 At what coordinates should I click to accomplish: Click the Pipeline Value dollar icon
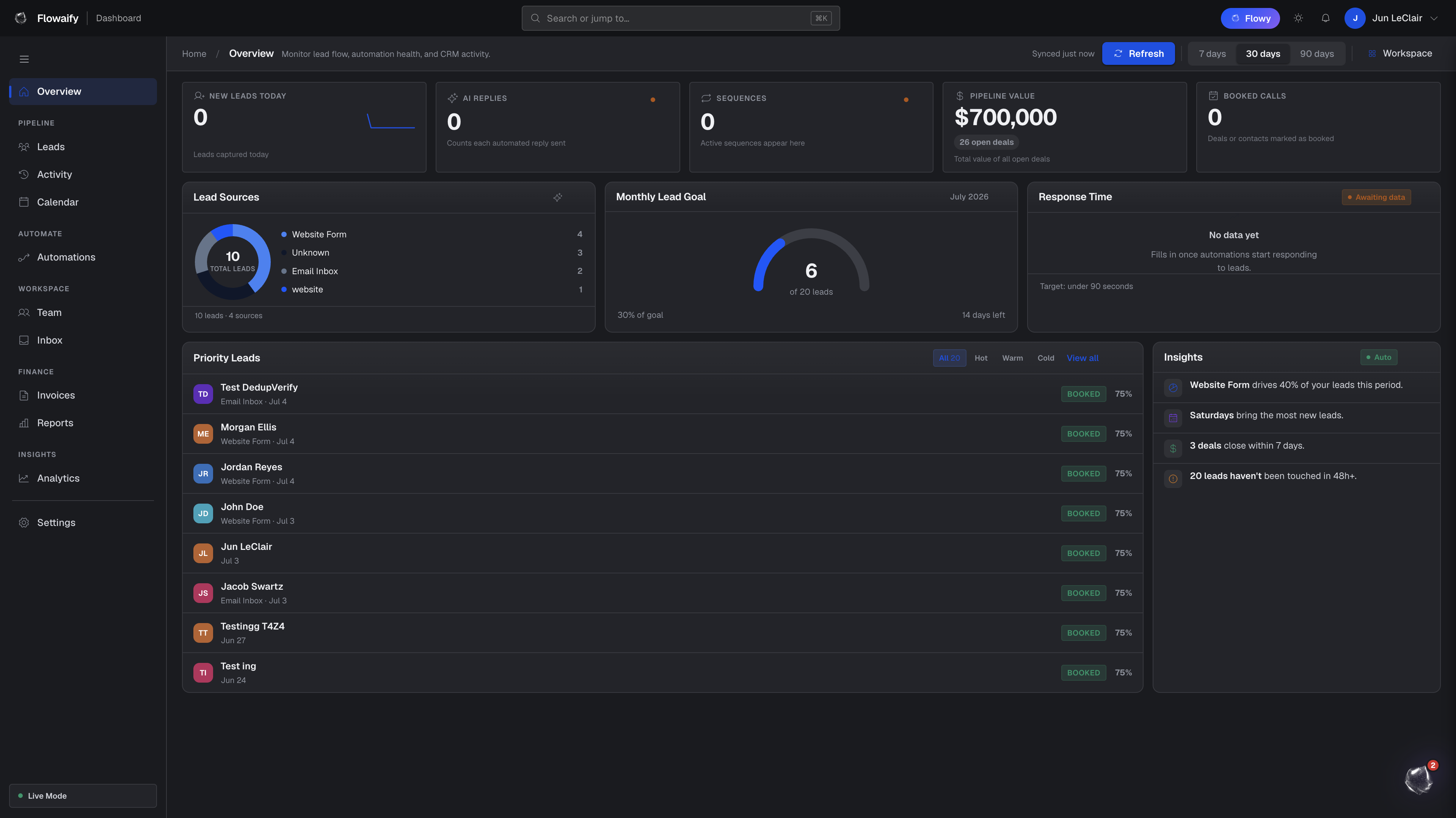tap(960, 96)
